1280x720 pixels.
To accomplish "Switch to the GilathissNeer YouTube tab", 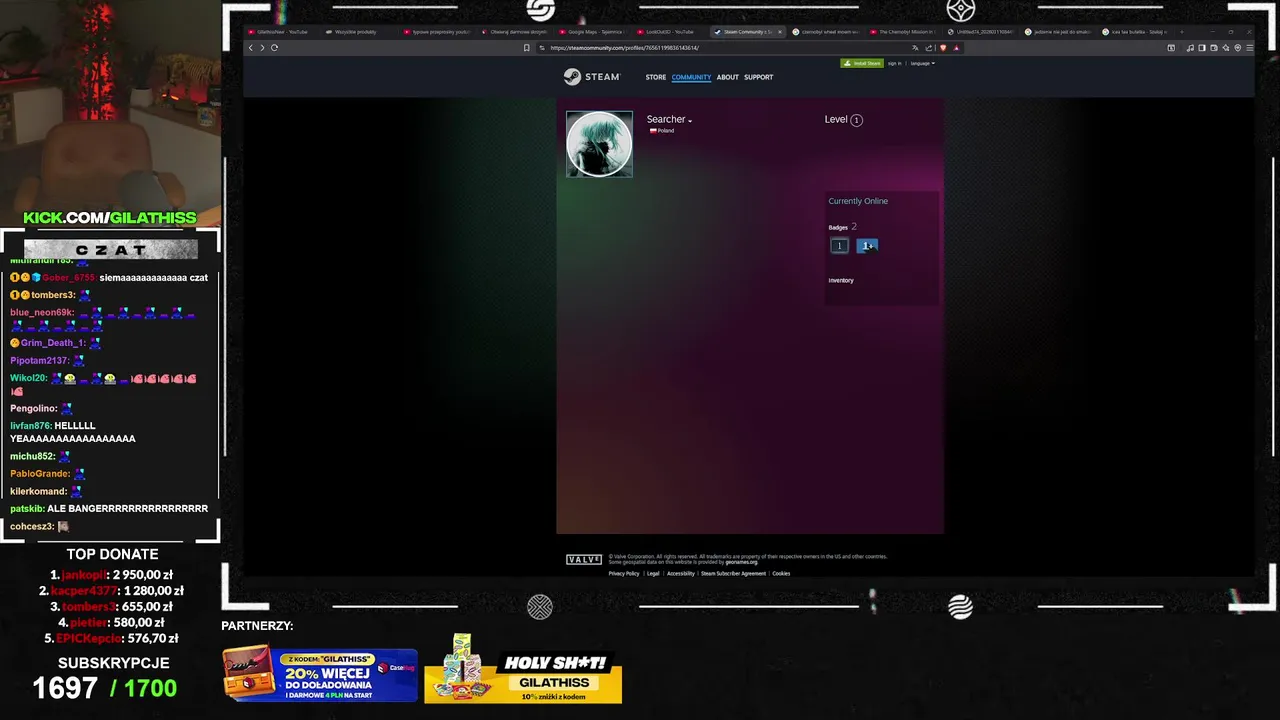I will (x=282, y=32).
